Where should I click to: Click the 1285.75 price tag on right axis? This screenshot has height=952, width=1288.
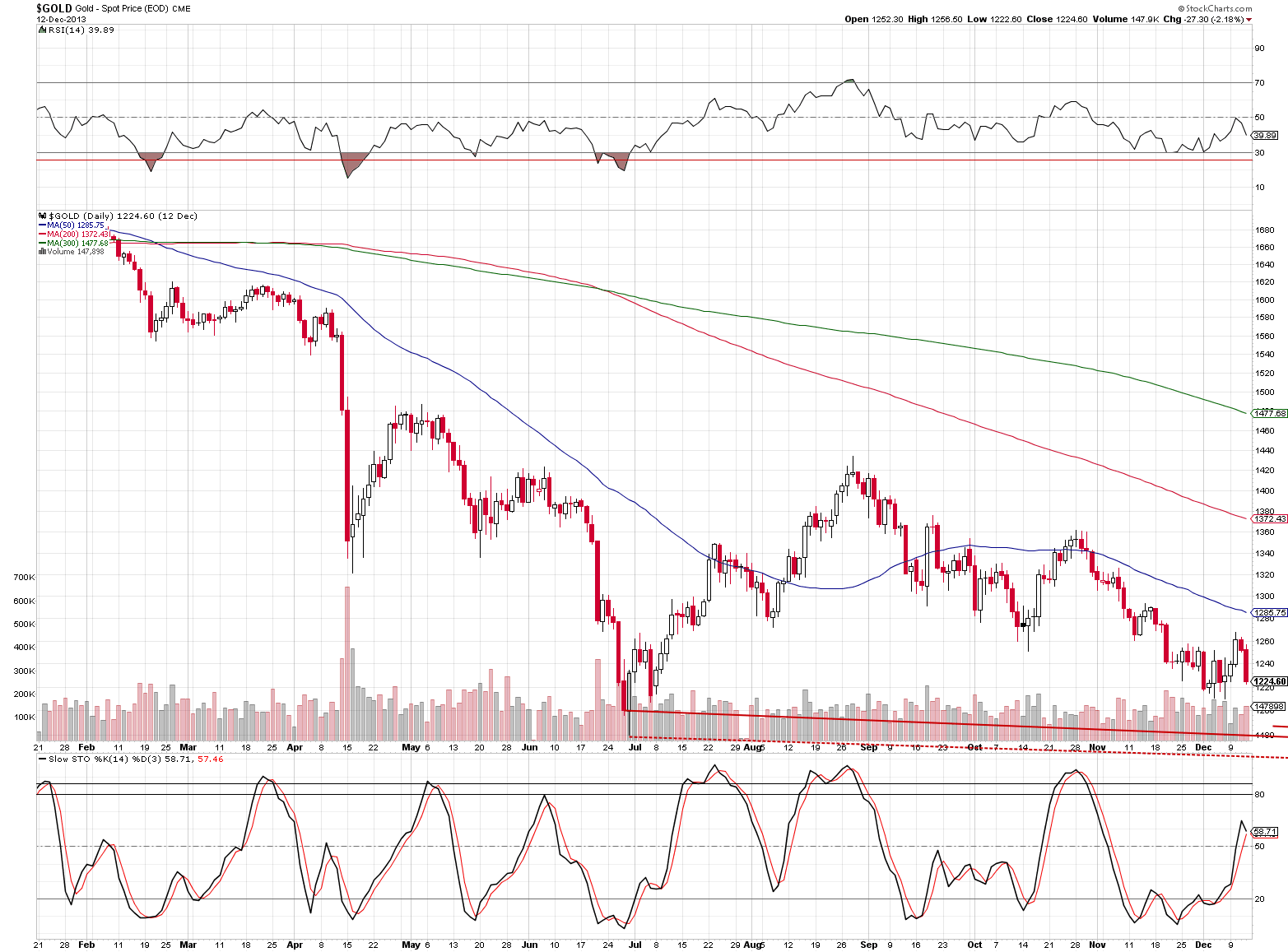point(1269,613)
